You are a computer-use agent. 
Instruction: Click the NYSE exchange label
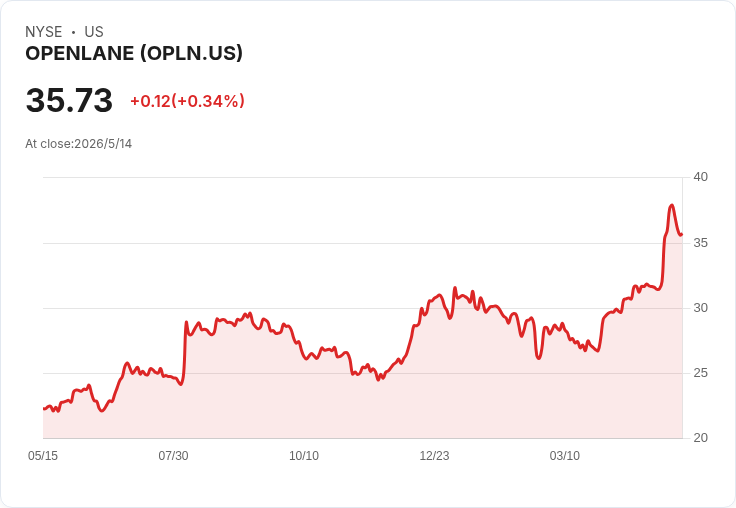44,32
